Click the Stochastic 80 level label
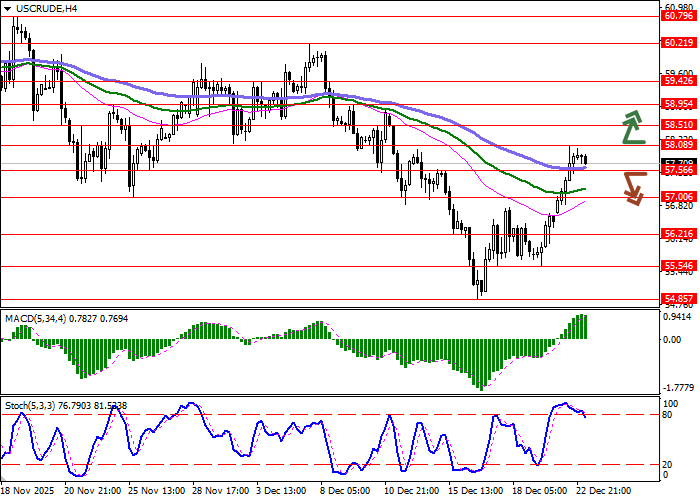Viewport: 700px width, 500px height. point(667,415)
